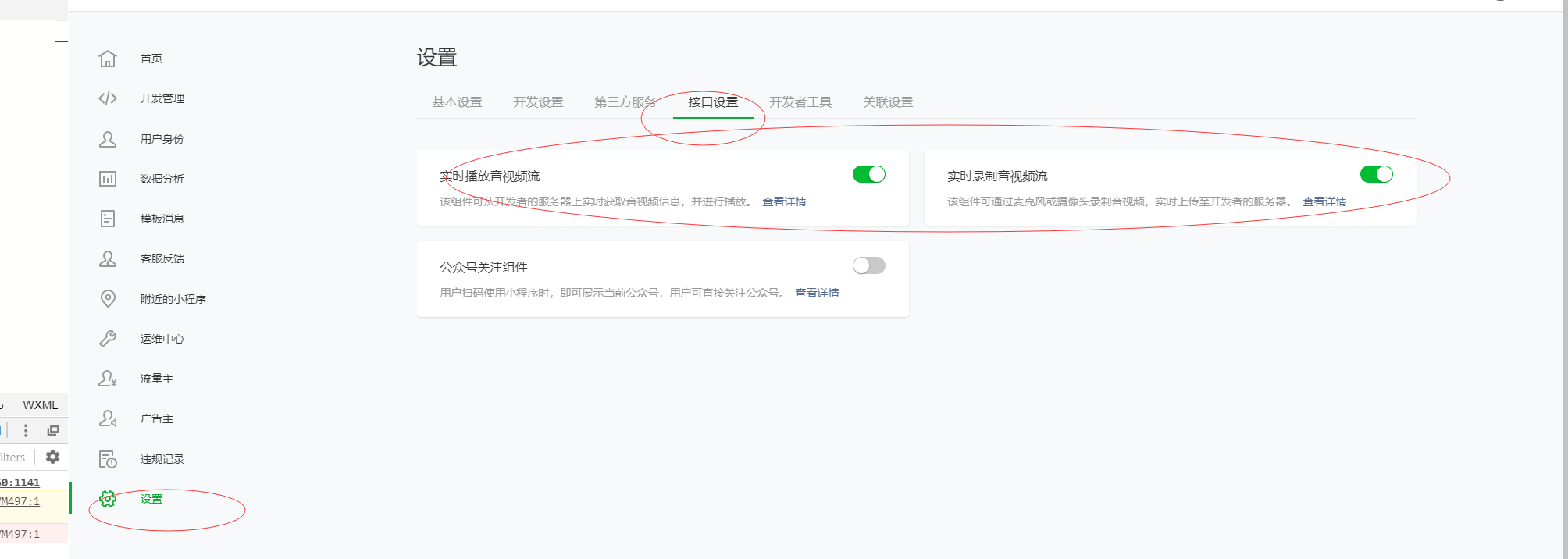Screen dimensions: 1568x559
Task: Click the wrench icon for 运维中心
Action: (x=108, y=339)
